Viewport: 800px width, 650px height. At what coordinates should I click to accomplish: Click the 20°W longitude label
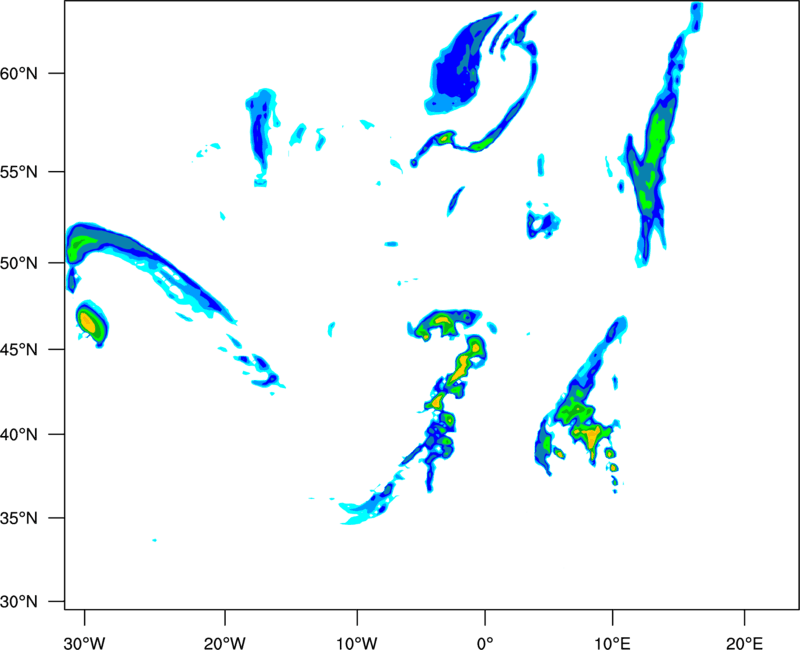point(225,643)
